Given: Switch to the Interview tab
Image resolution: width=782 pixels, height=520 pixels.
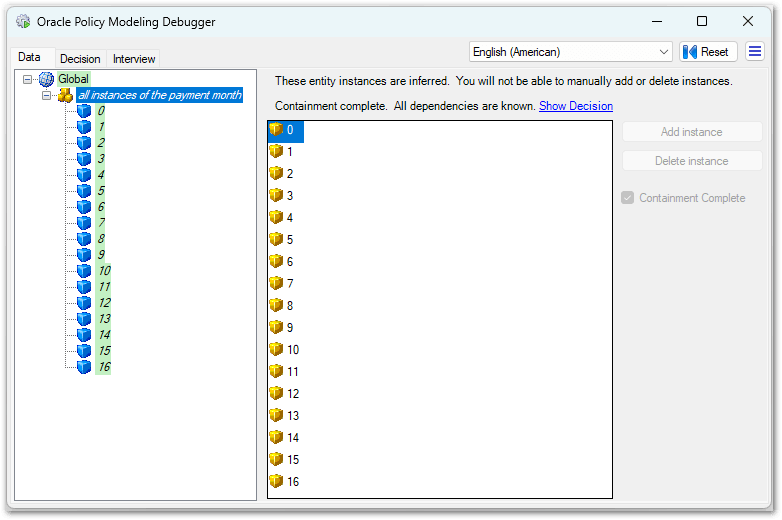Looking at the screenshot, I should [134, 59].
